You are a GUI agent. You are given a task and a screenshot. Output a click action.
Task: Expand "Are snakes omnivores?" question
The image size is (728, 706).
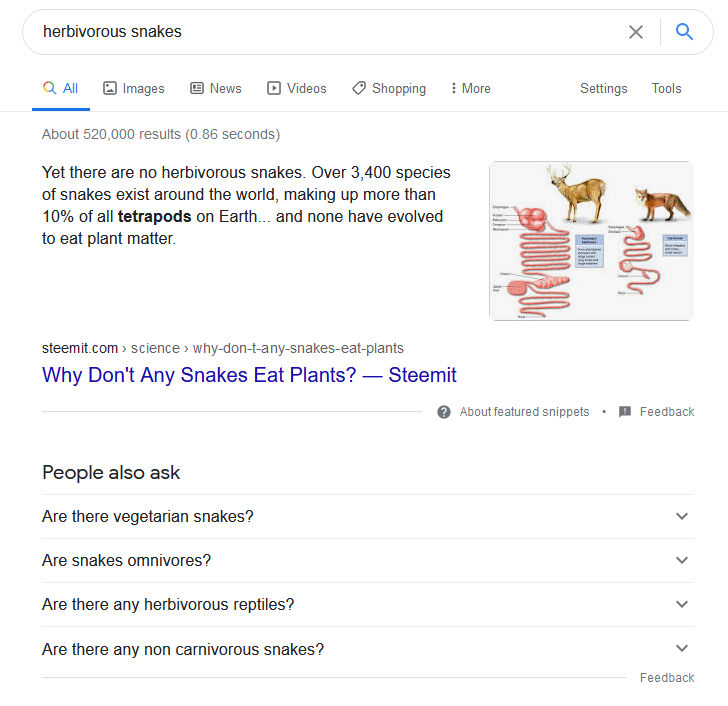click(x=682, y=561)
